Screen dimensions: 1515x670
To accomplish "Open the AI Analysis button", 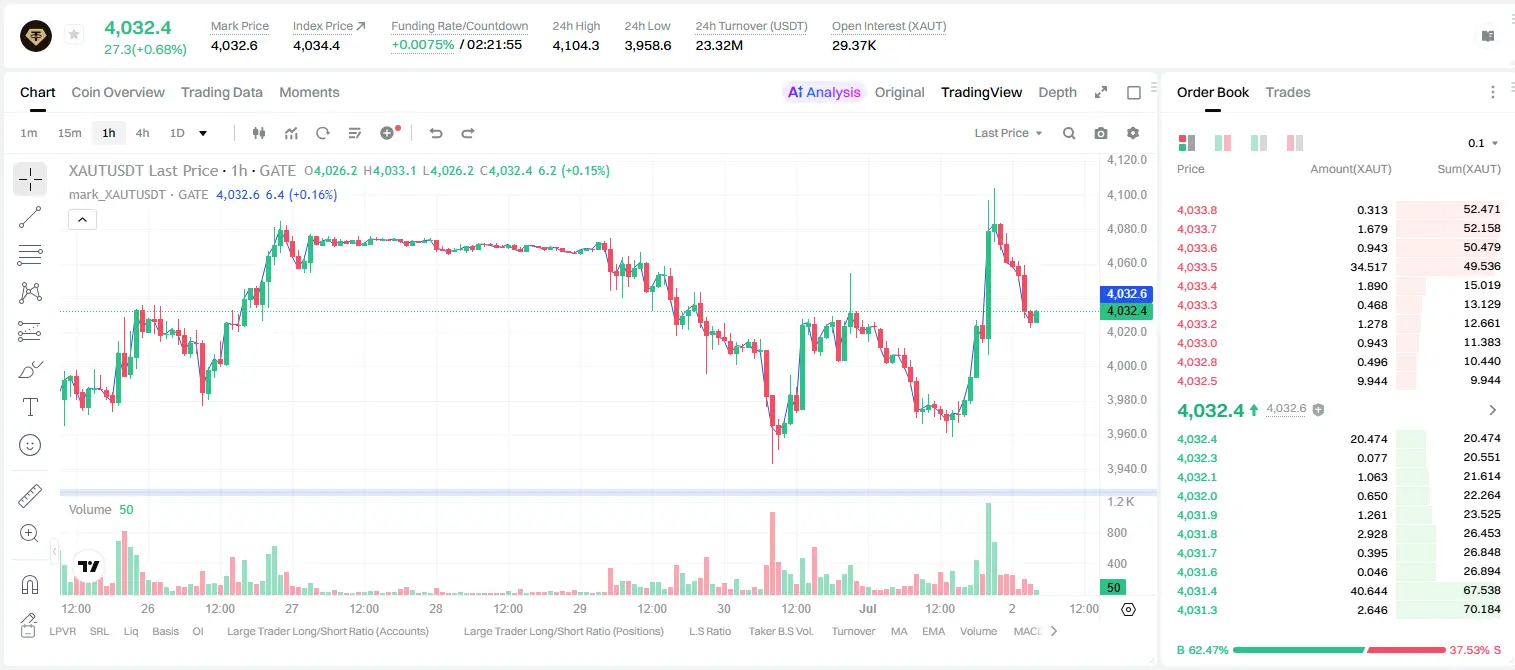I will click(x=824, y=92).
